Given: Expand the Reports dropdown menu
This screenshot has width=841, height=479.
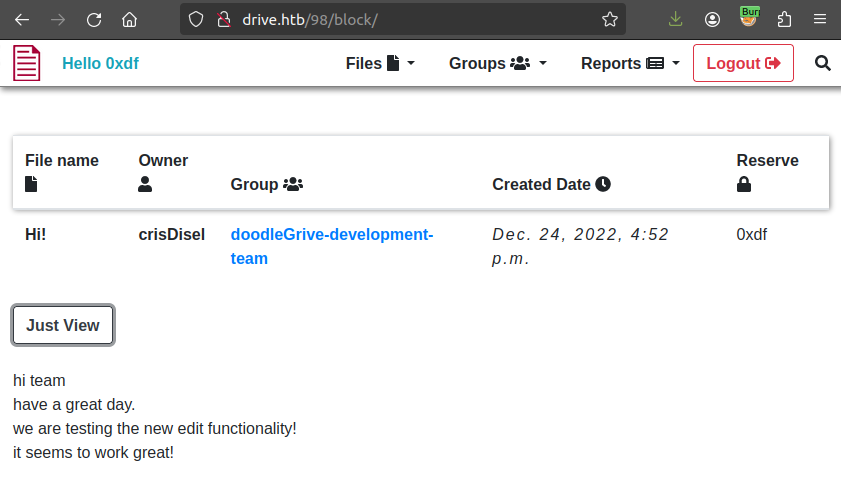Looking at the screenshot, I should (630, 63).
